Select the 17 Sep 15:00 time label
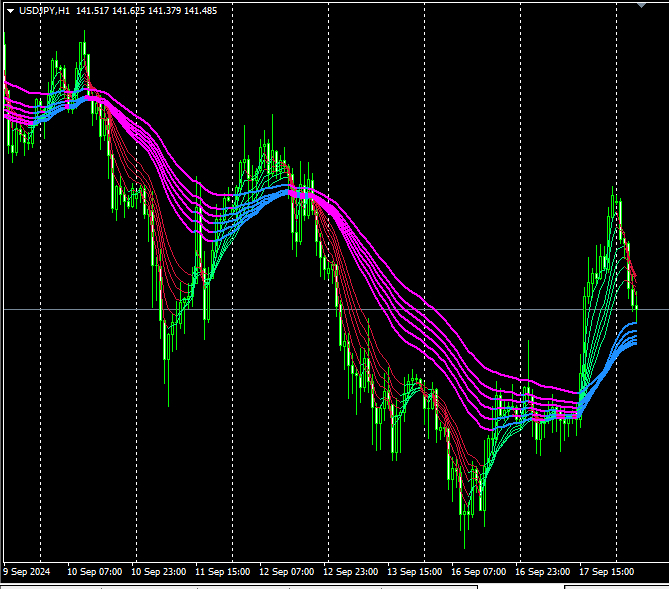 coord(607,572)
